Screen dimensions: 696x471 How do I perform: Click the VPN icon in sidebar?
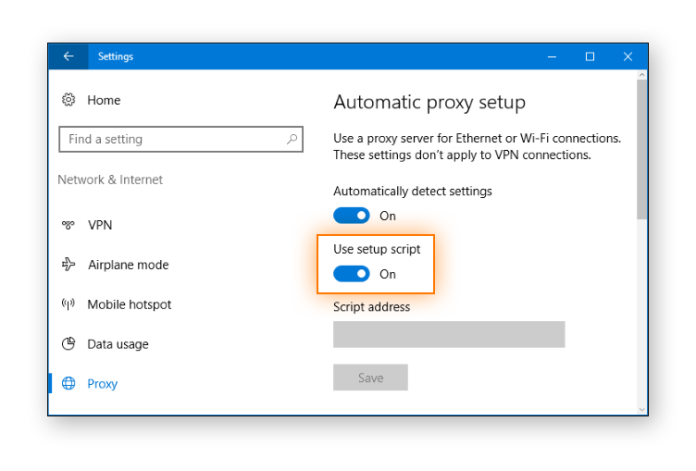click(x=69, y=225)
